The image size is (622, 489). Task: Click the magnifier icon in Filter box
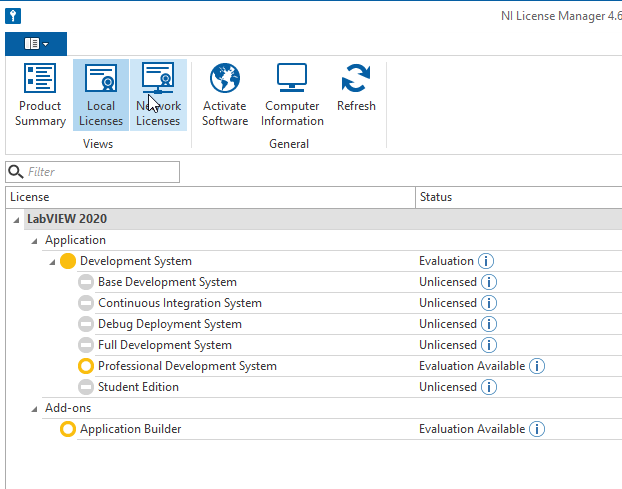point(16,172)
